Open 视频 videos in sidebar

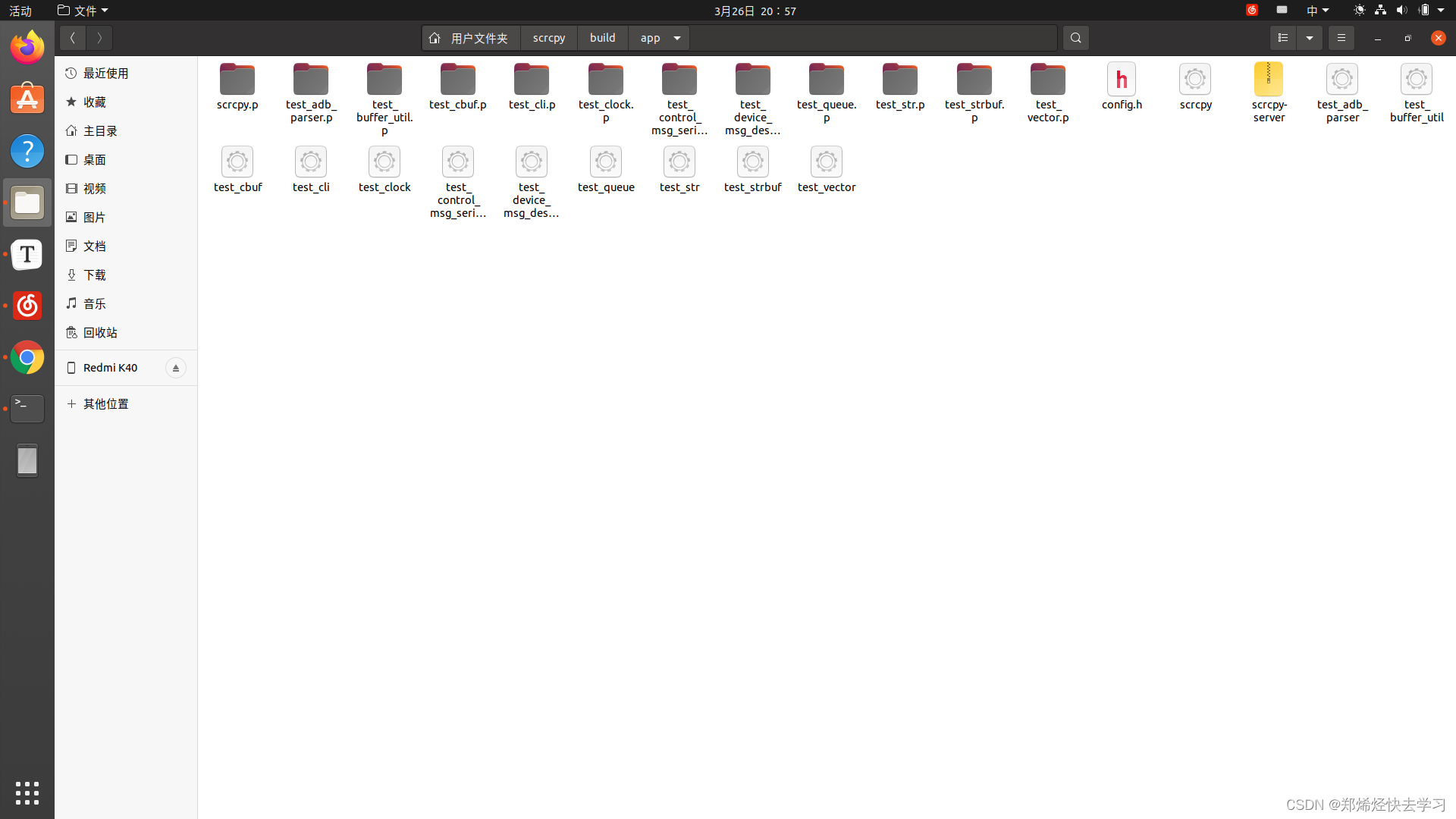point(126,189)
